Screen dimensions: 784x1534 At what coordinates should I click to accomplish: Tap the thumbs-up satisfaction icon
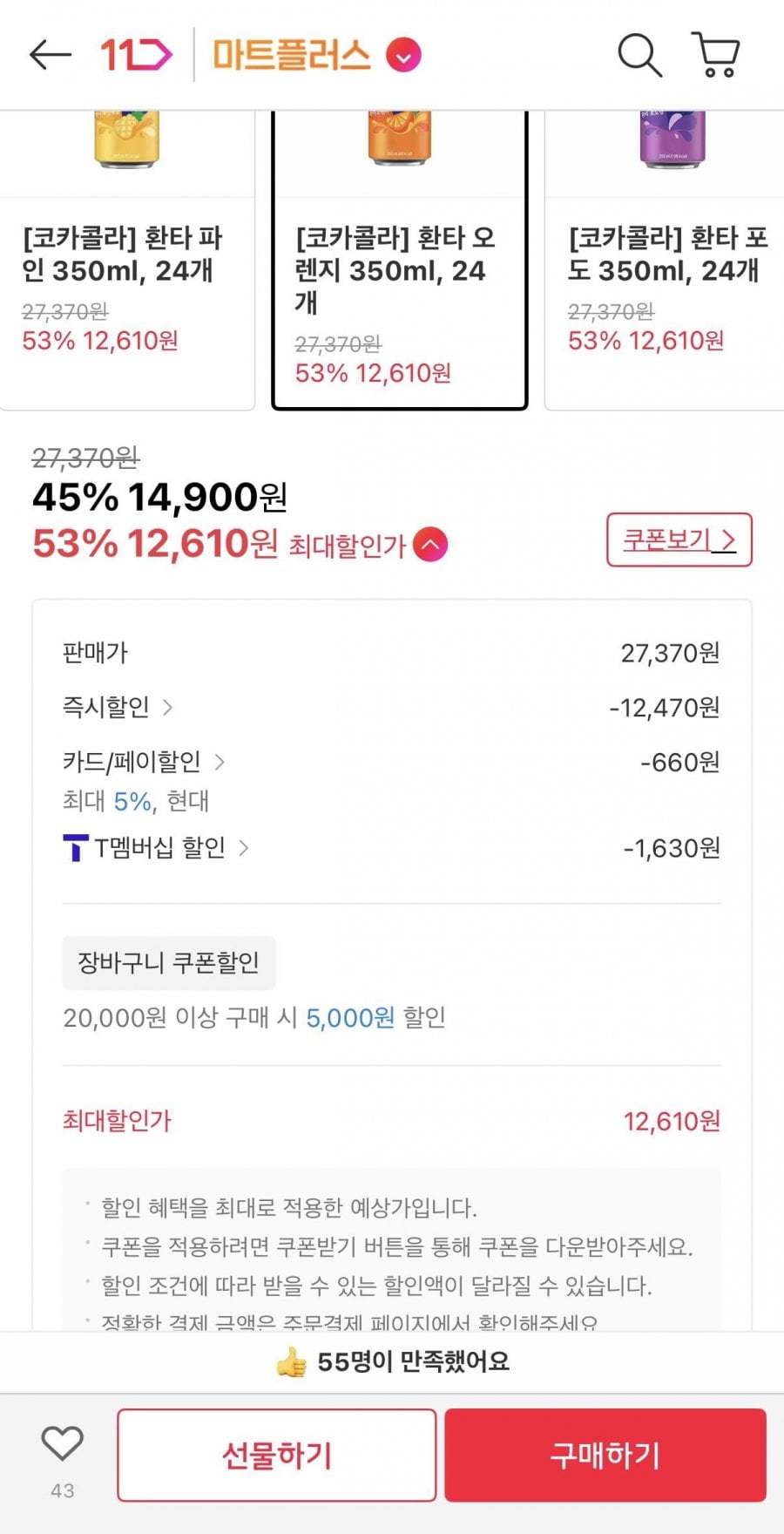pyautogui.click(x=291, y=1362)
